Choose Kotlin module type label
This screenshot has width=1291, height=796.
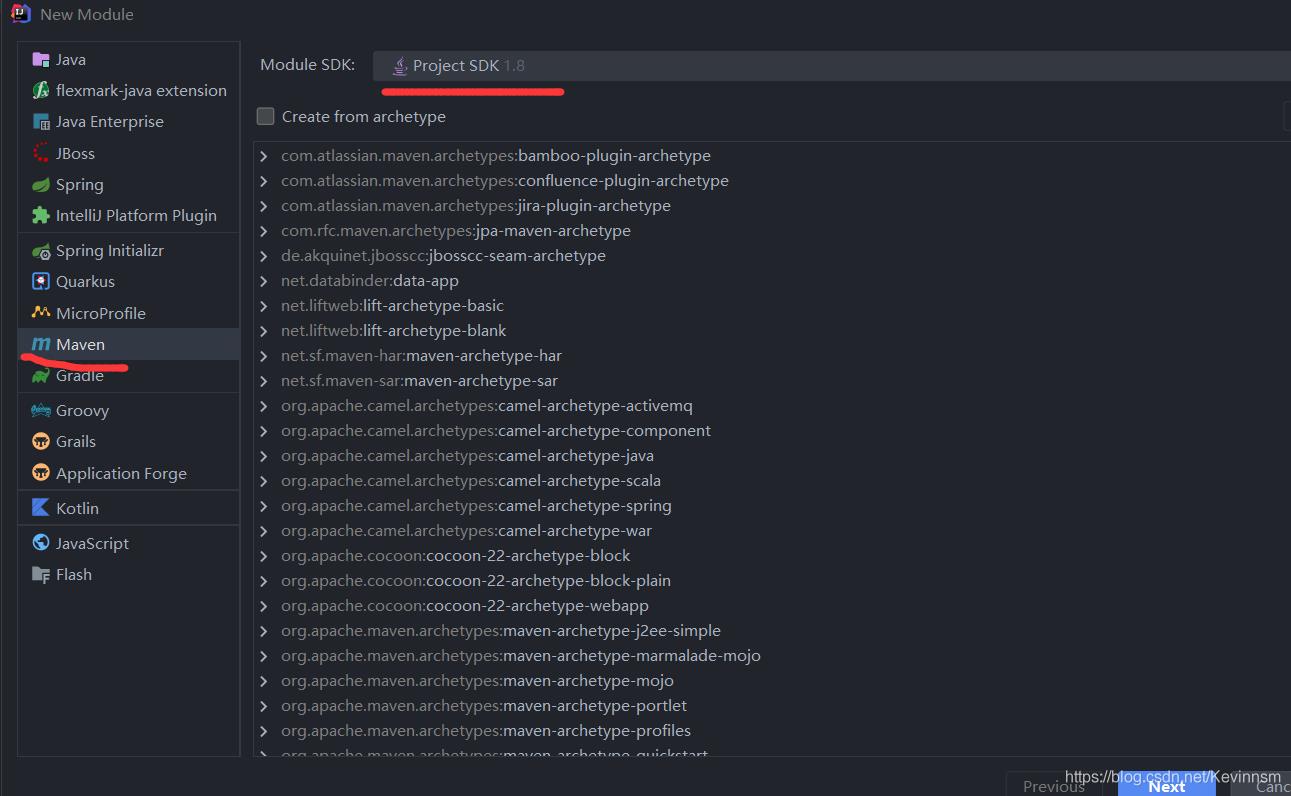point(77,508)
